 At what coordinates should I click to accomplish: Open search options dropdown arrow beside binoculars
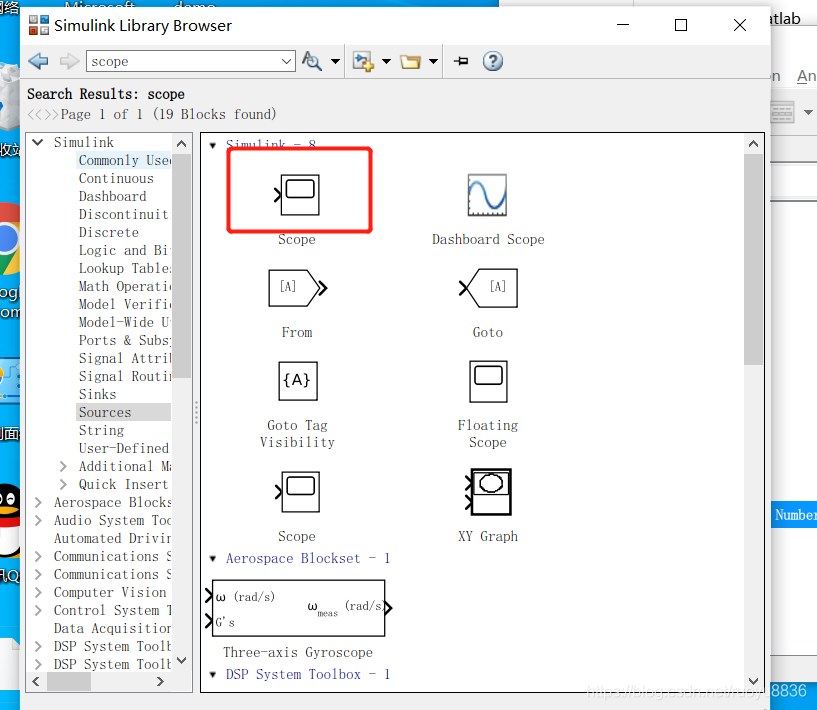pos(336,61)
